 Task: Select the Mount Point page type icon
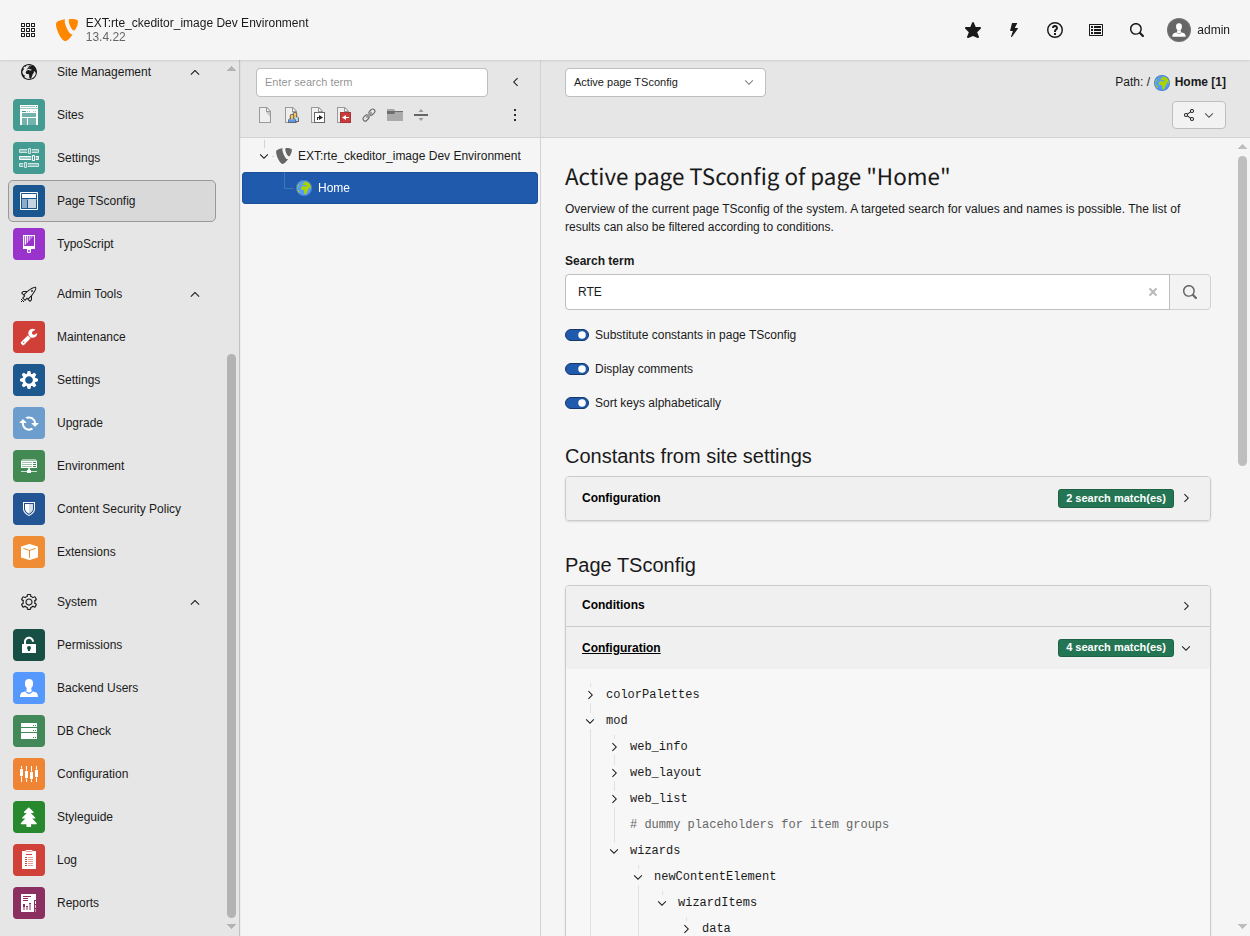[x=344, y=115]
